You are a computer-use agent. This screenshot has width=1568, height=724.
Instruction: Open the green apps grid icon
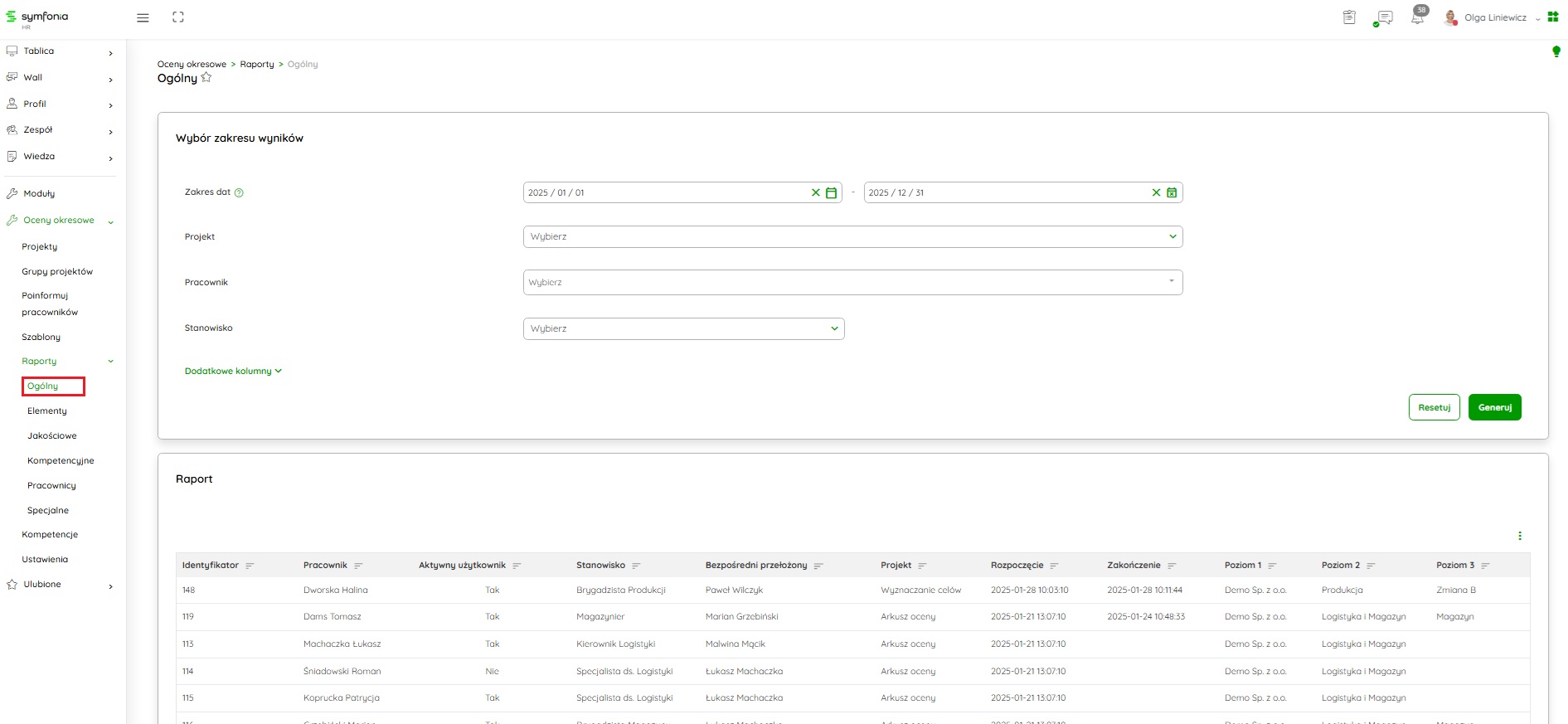1553,17
